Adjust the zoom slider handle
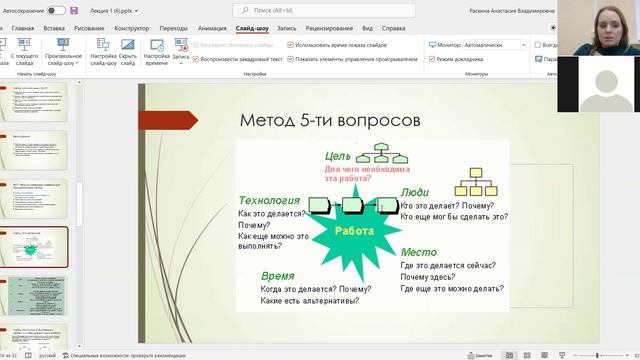The width and height of the screenshot is (640, 360). (597, 356)
